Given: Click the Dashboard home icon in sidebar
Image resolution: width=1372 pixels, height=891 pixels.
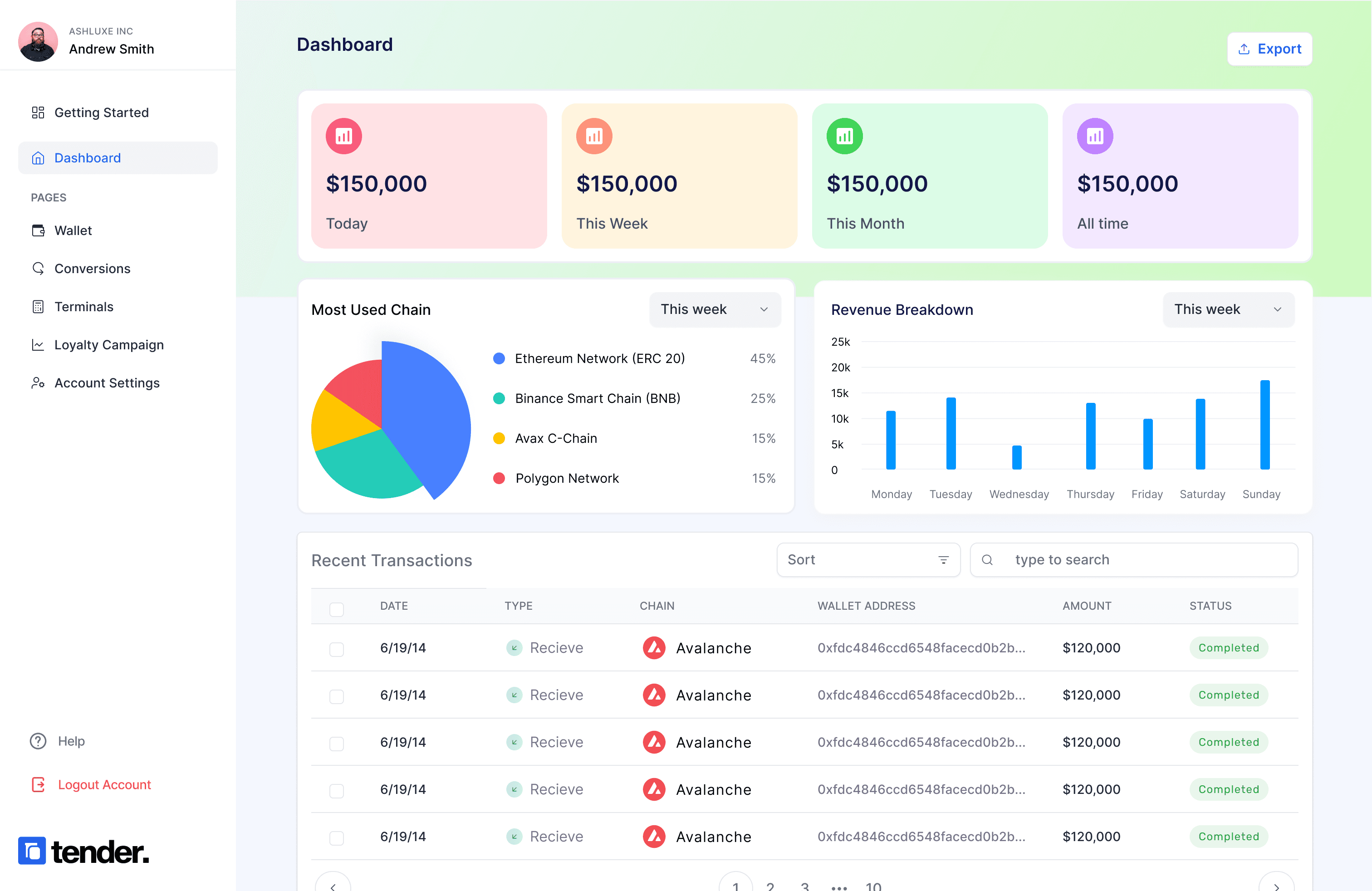Looking at the screenshot, I should [38, 158].
